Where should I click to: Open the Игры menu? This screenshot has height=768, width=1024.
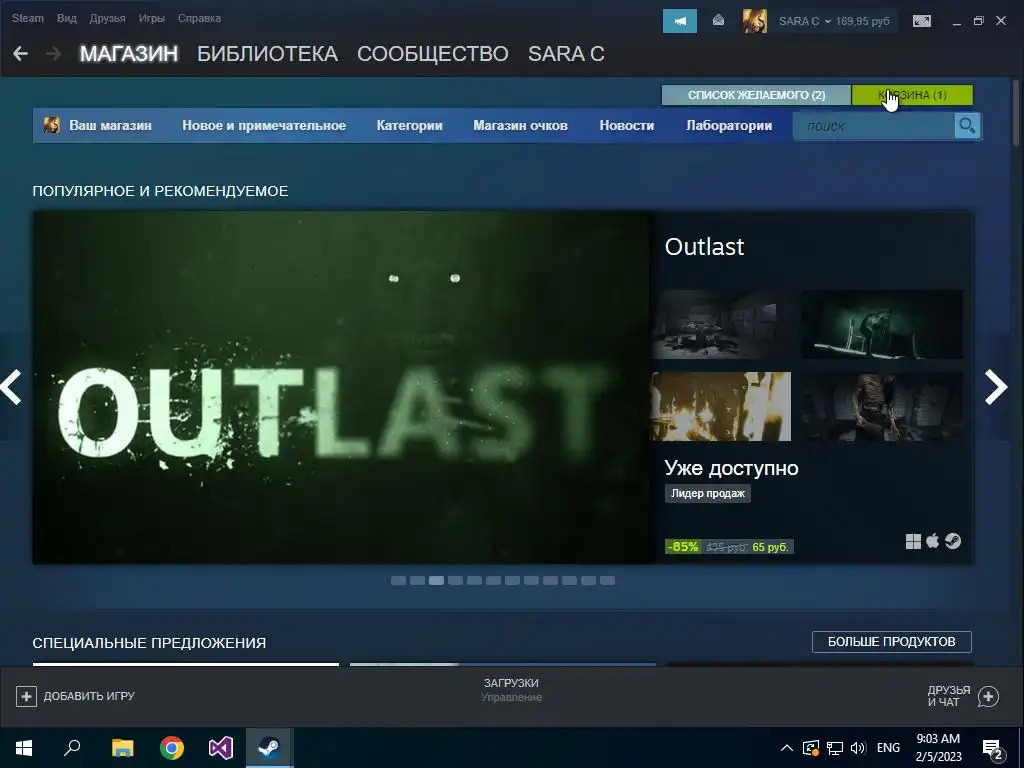(x=152, y=18)
